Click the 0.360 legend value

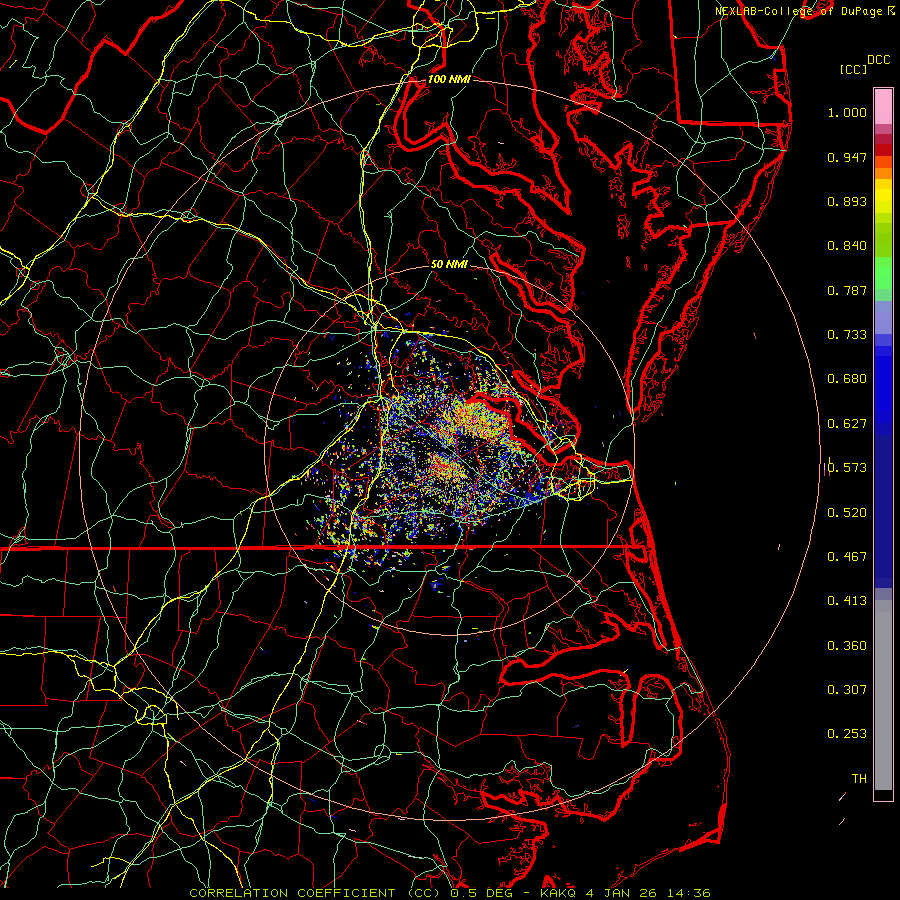tap(847, 646)
